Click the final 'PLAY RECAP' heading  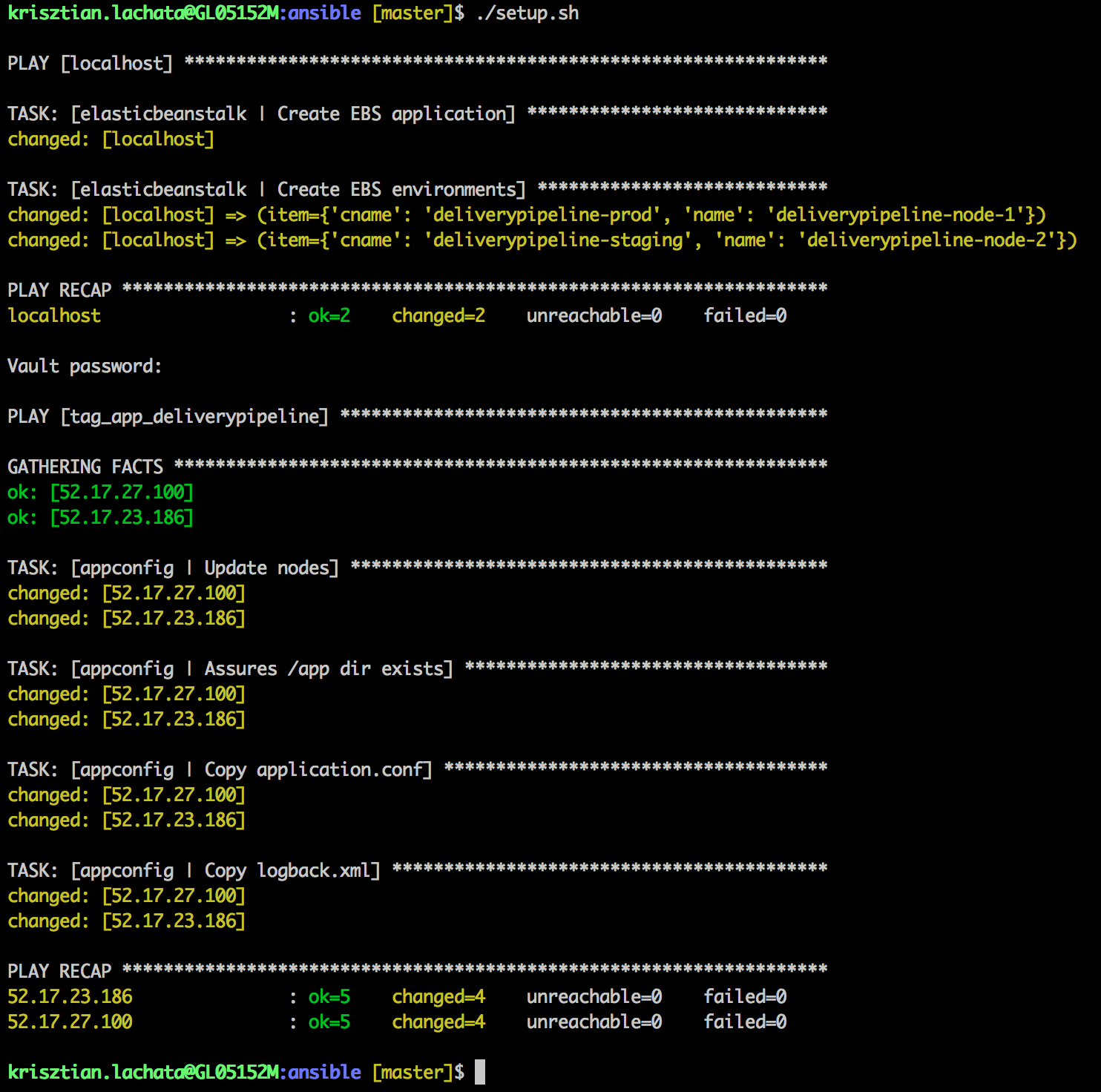tap(59, 972)
